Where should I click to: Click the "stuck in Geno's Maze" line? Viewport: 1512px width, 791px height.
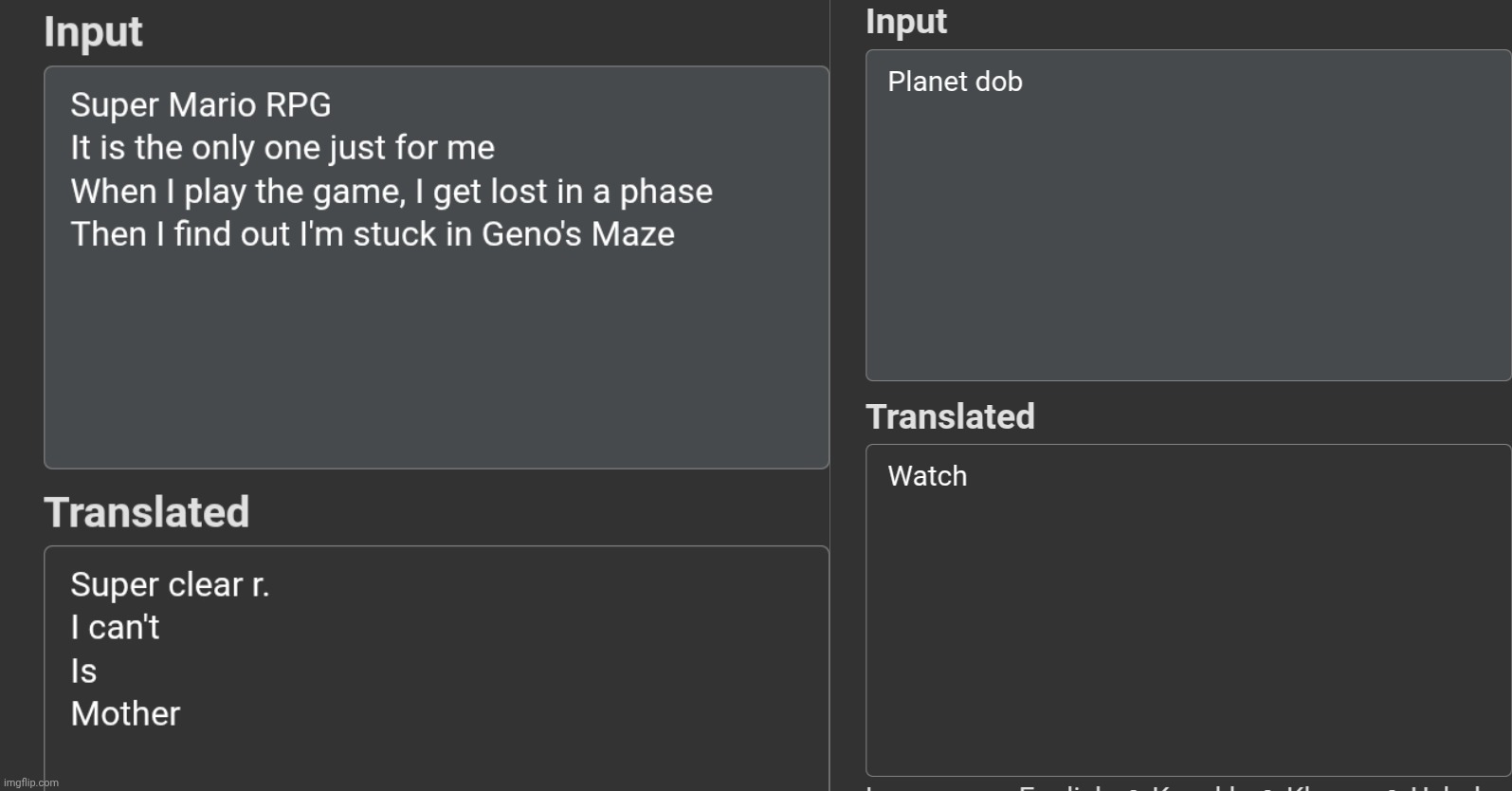[x=373, y=234]
